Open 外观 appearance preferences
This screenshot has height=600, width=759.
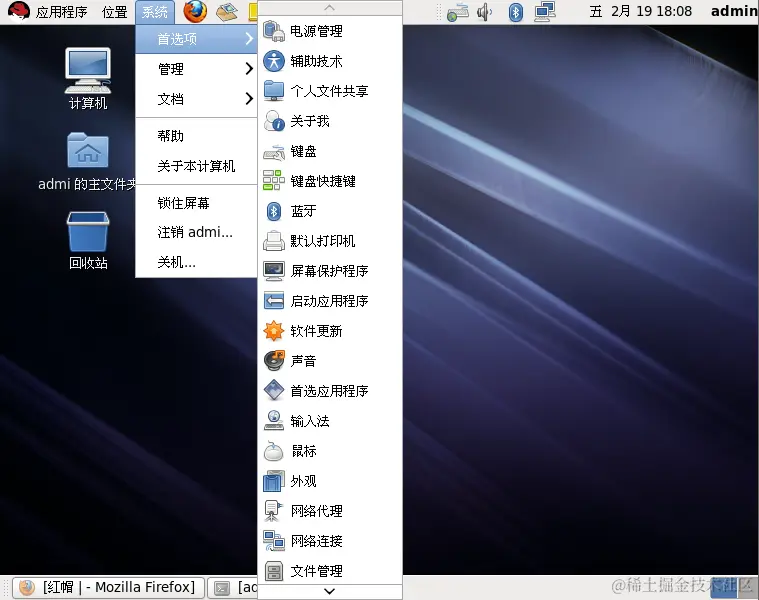pos(330,481)
